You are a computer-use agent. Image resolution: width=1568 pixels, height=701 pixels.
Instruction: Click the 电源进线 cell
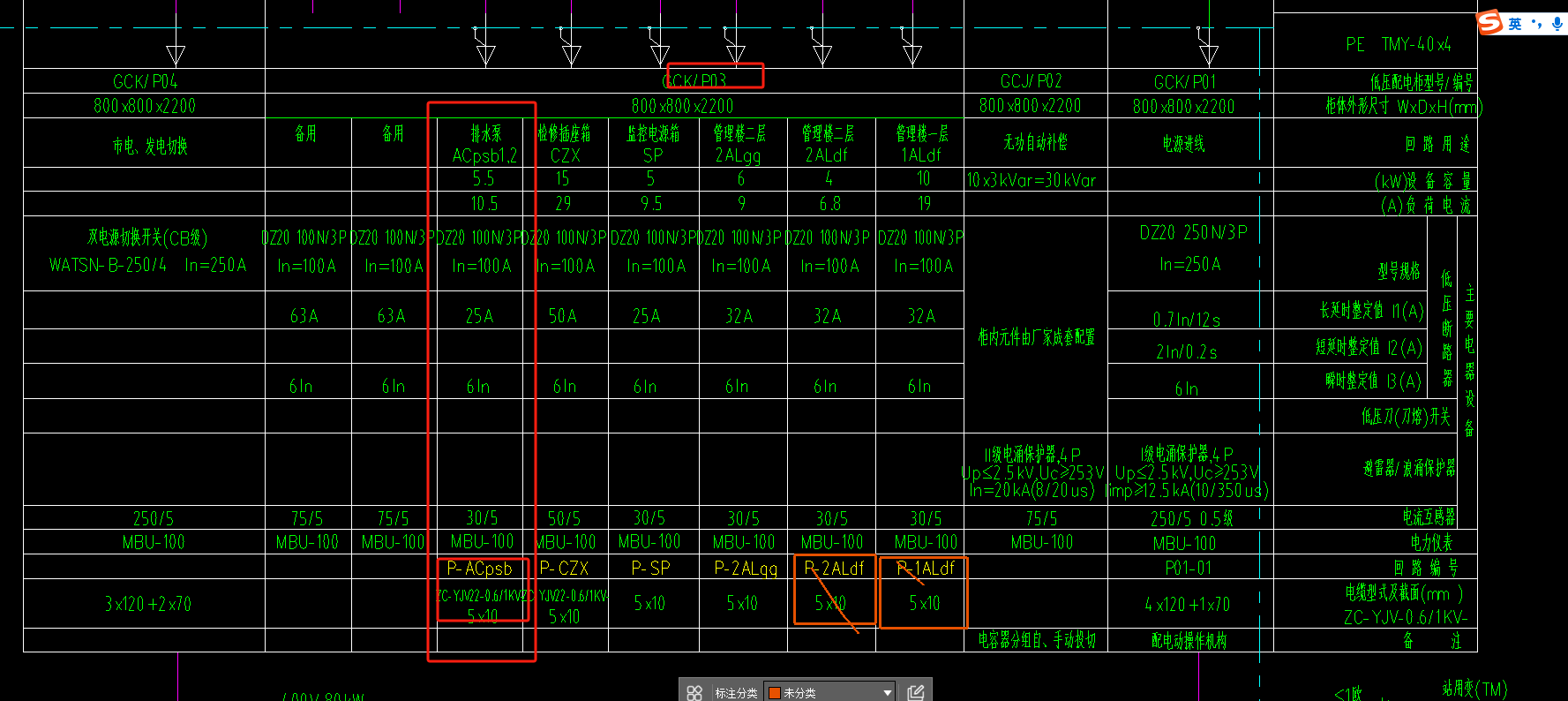(1183, 143)
